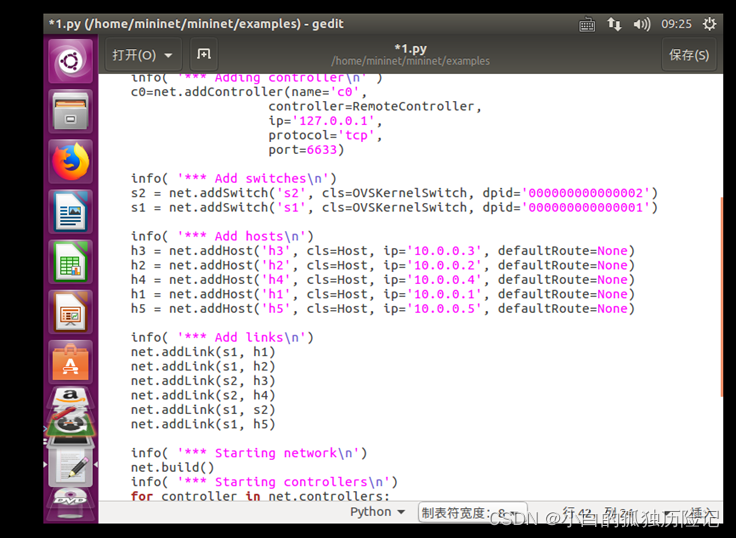Expand the recent files arrow beside 打开(O)

click(x=169, y=55)
